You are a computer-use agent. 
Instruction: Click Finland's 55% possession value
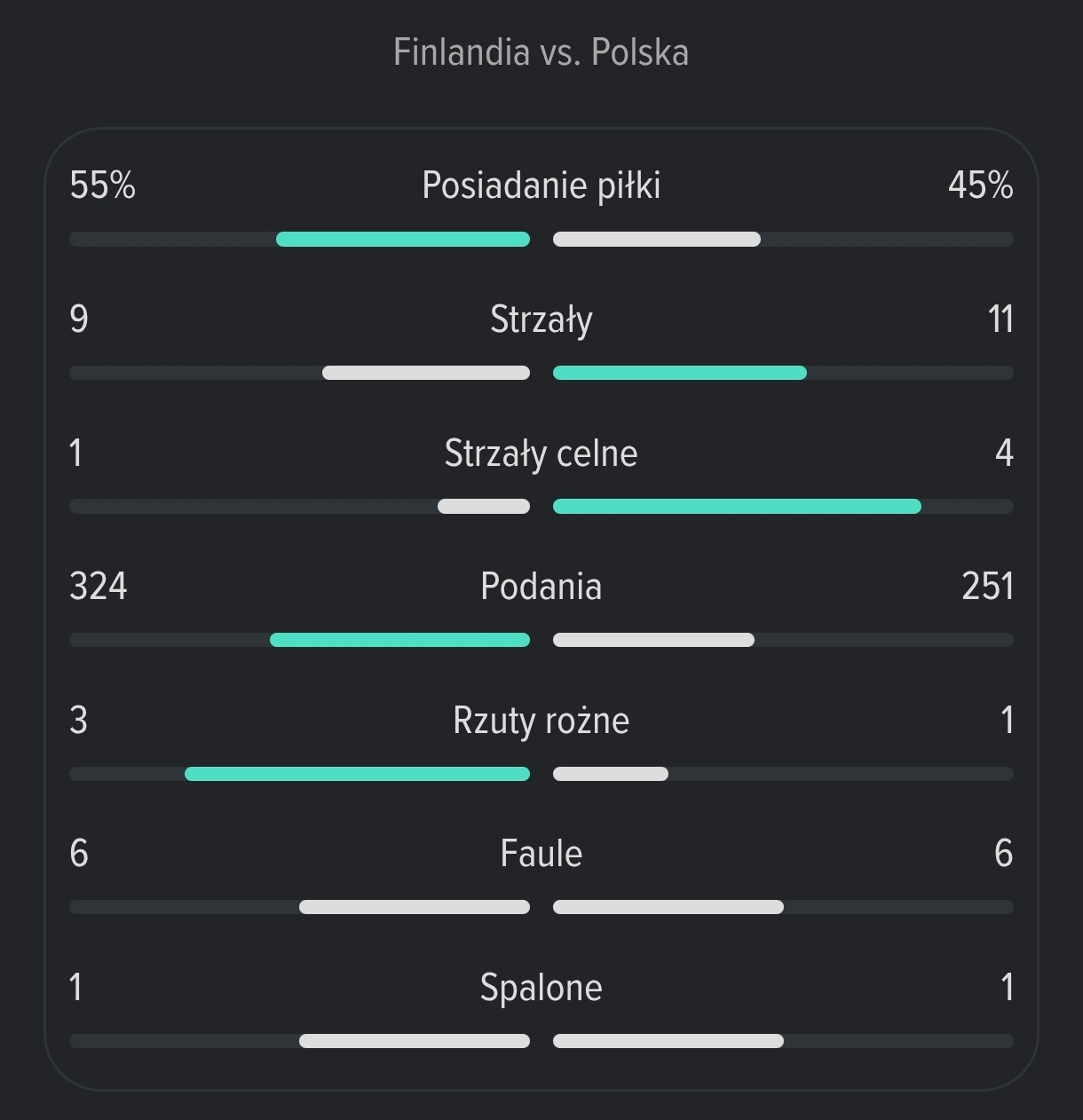pos(102,185)
